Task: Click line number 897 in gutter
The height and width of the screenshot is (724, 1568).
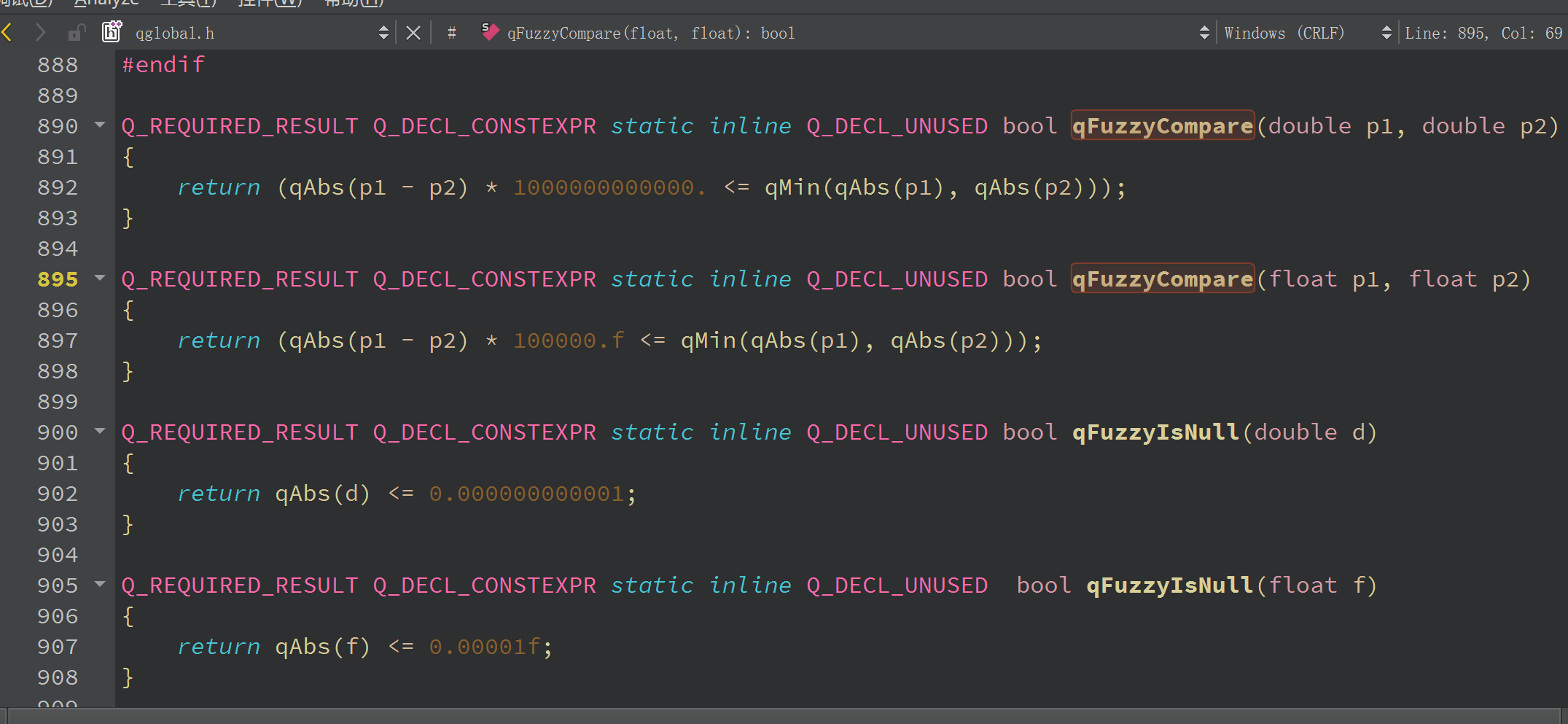Action: click(x=58, y=340)
